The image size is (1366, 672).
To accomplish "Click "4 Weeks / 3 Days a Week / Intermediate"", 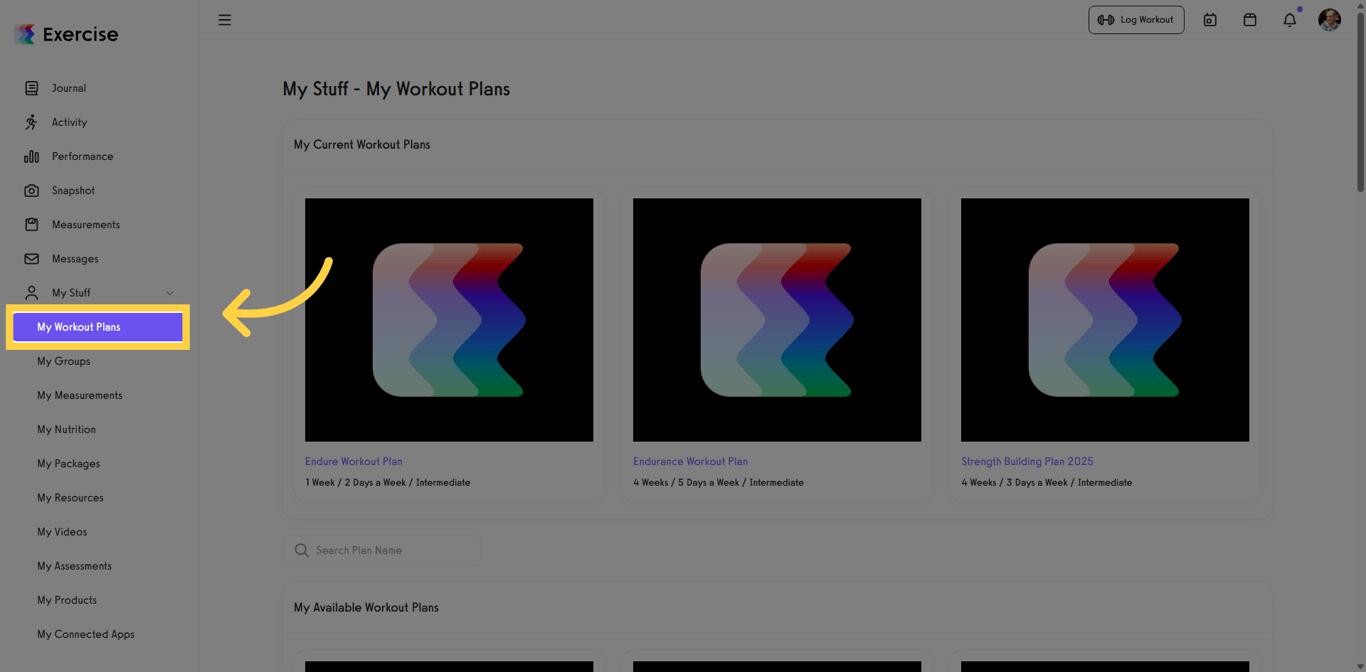I will click(x=1047, y=482).
